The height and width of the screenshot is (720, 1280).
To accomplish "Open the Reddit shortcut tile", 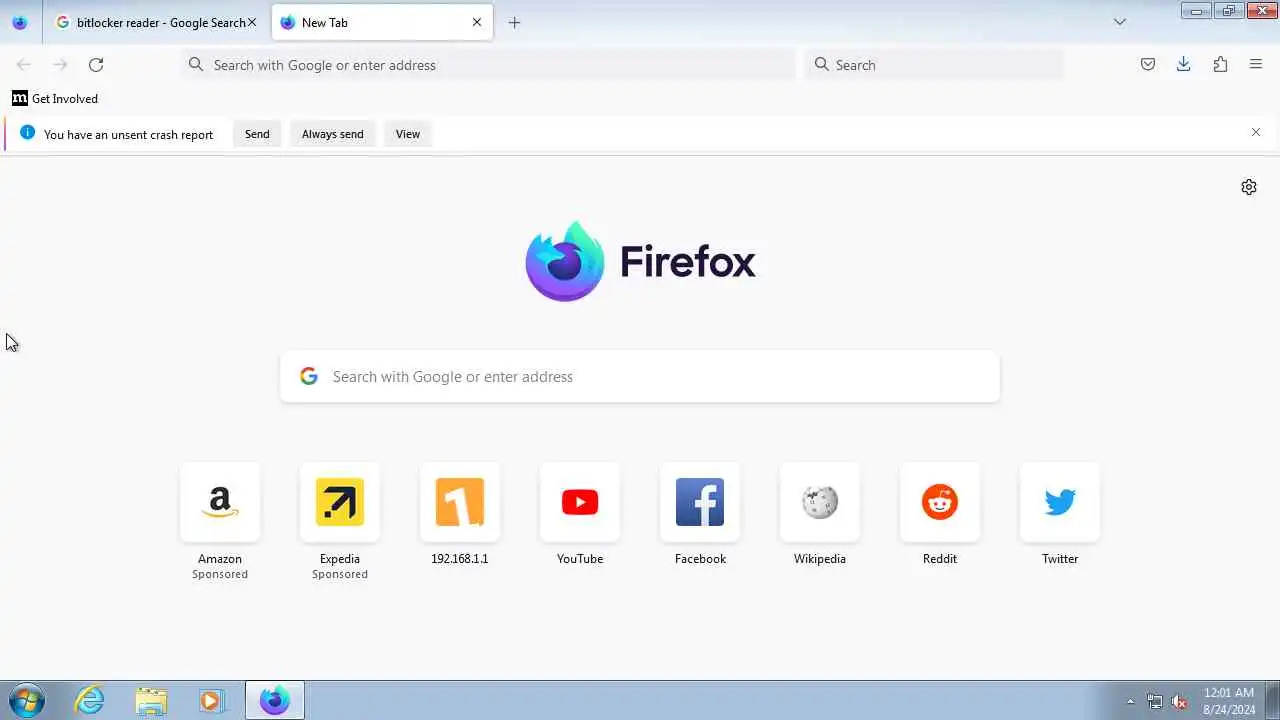I will pyautogui.click(x=940, y=502).
